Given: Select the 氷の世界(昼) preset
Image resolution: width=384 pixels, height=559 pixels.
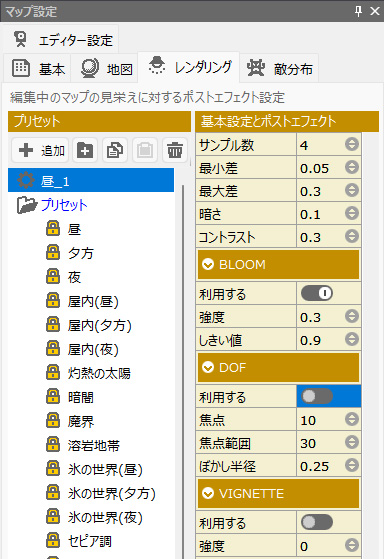Looking at the screenshot, I should tap(105, 470).
